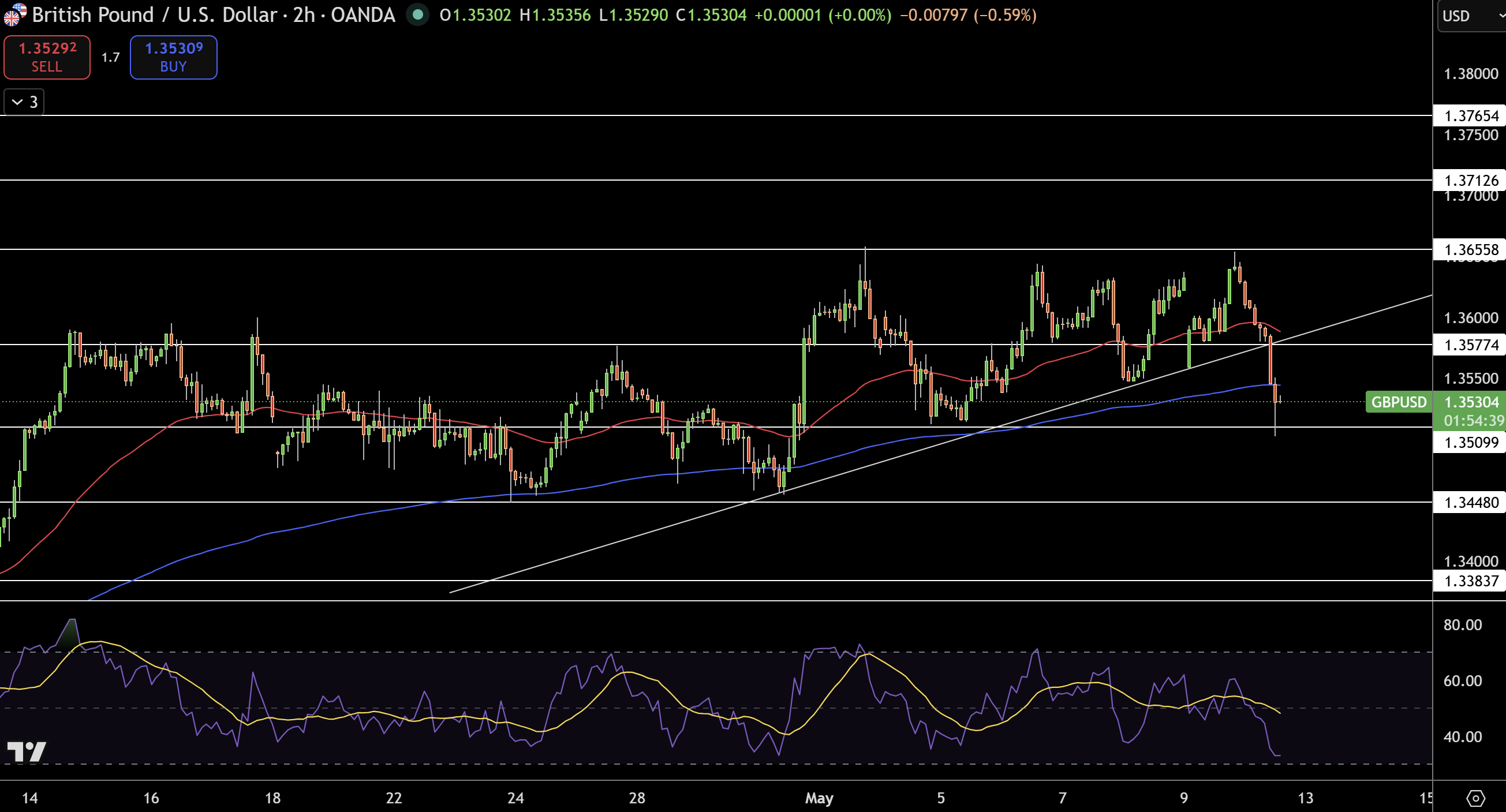1506x812 pixels.
Task: Click the May label on time axis
Action: 819,798
